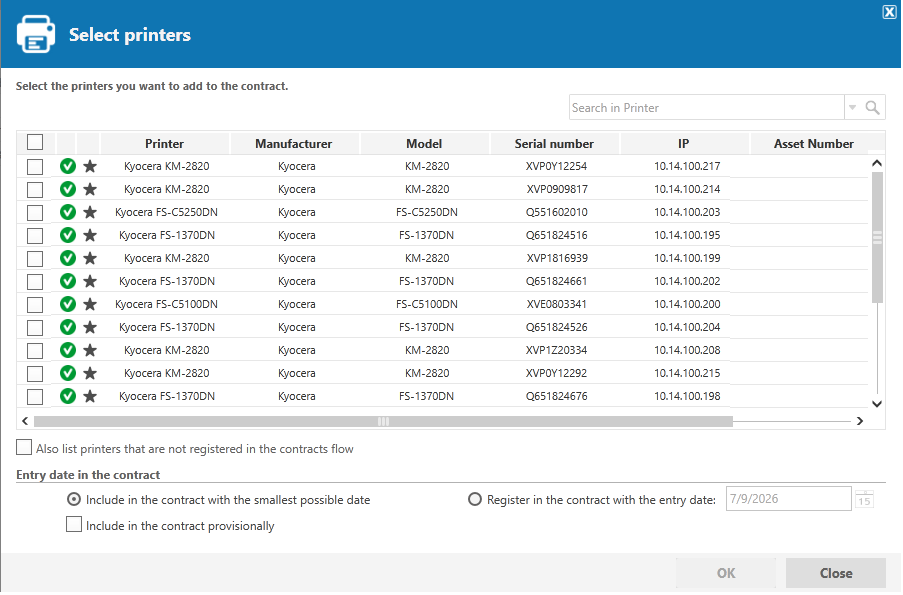Click the horizontal scrollbar thumb

384,422
